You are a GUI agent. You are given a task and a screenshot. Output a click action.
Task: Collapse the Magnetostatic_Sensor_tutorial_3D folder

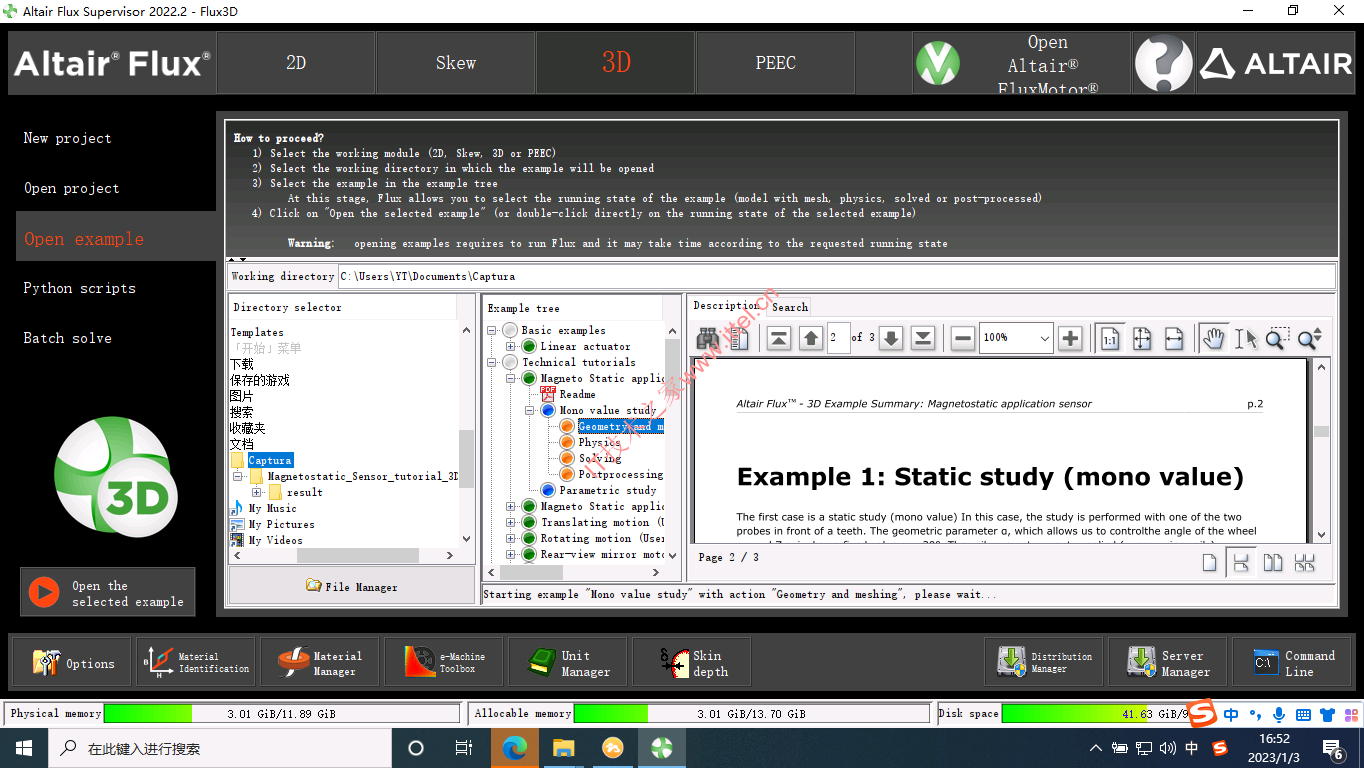pyautogui.click(x=238, y=476)
